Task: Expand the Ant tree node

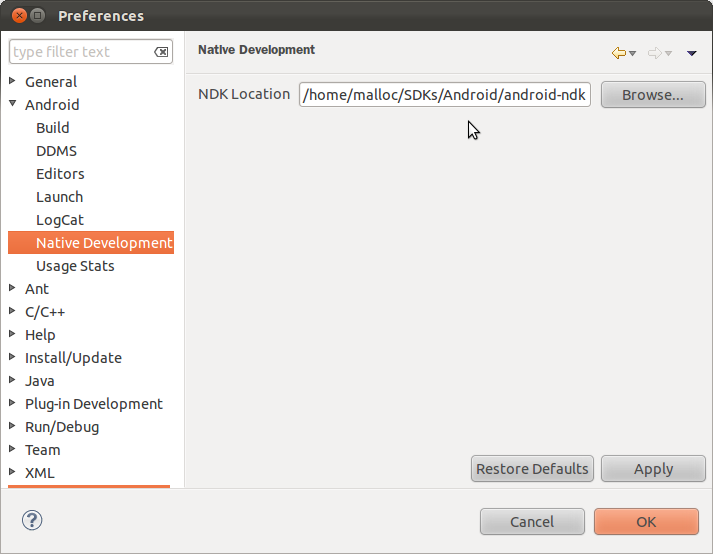Action: click(12, 288)
